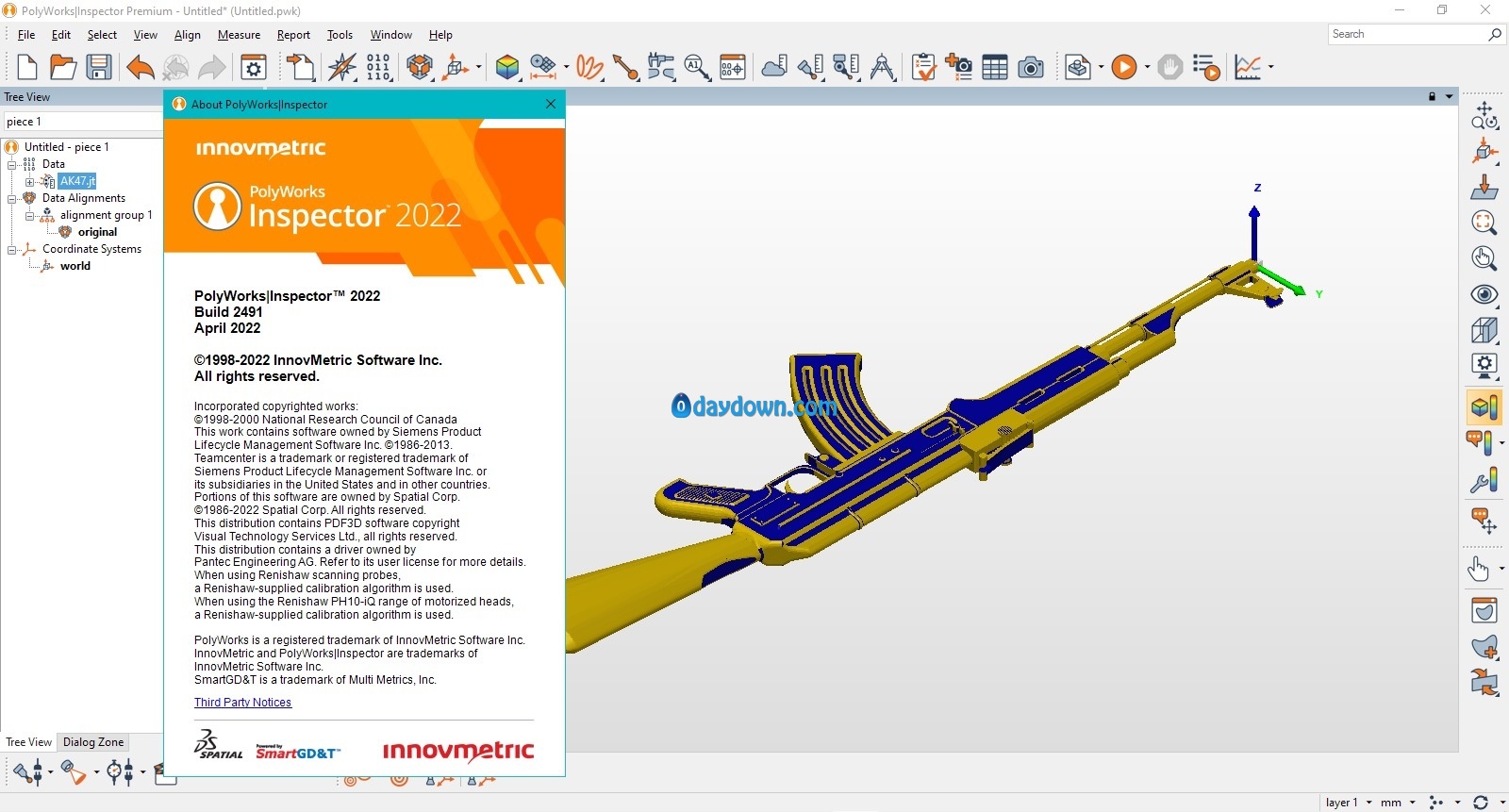Click the clipboard checkmark icon in toolbar
Screen dimensions: 1509x812
tap(923, 67)
